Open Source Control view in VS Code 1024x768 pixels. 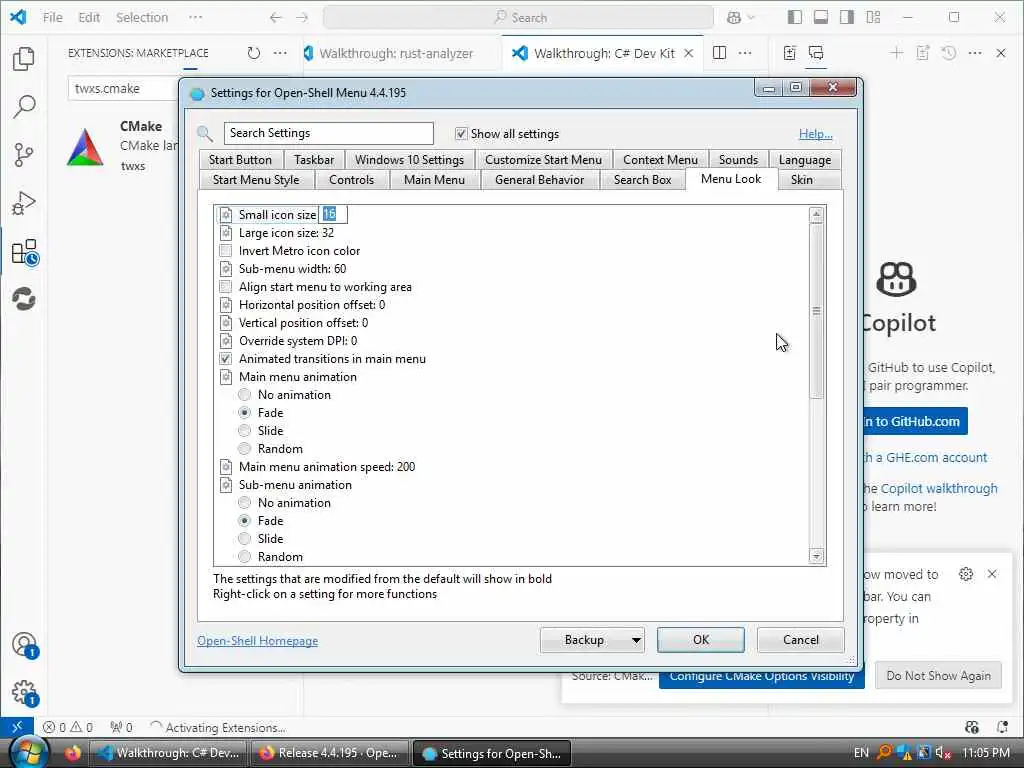(24, 155)
